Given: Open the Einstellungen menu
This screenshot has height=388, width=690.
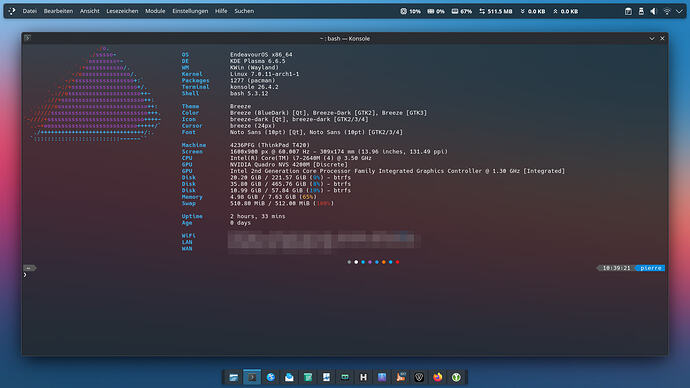Looking at the screenshot, I should click(x=190, y=11).
